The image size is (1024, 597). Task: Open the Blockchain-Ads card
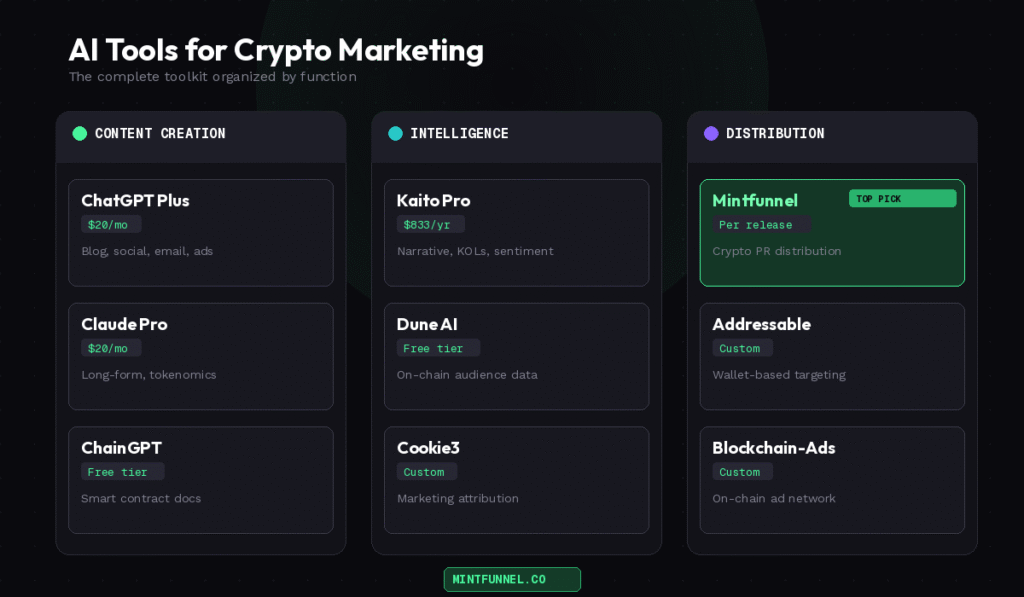(832, 480)
